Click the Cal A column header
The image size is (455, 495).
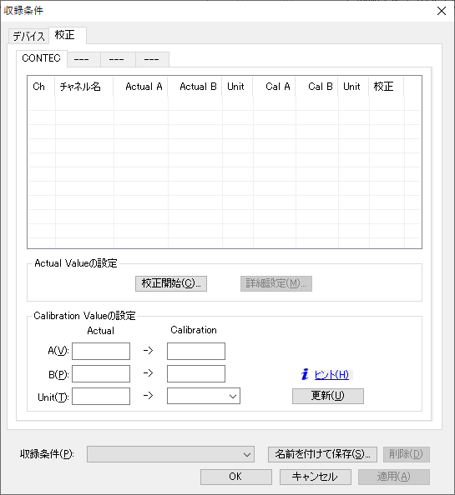coord(274,87)
